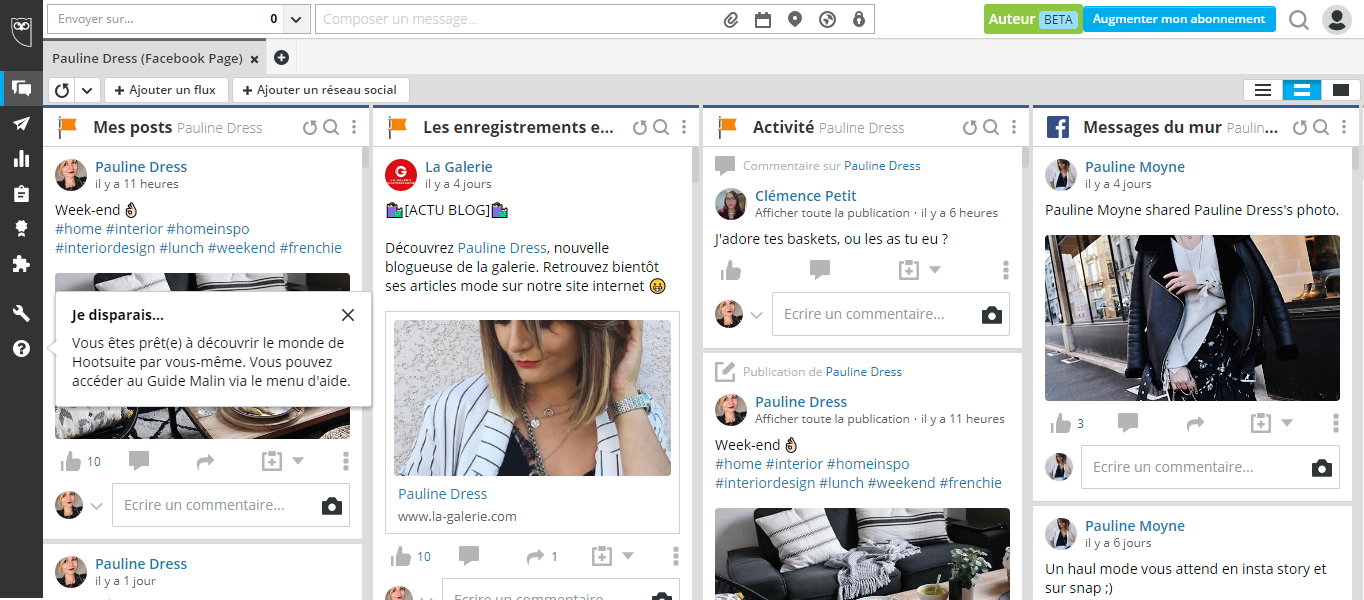Click 'Augmenter mon abonnement' button
The width and height of the screenshot is (1364, 600).
tap(1178, 19)
